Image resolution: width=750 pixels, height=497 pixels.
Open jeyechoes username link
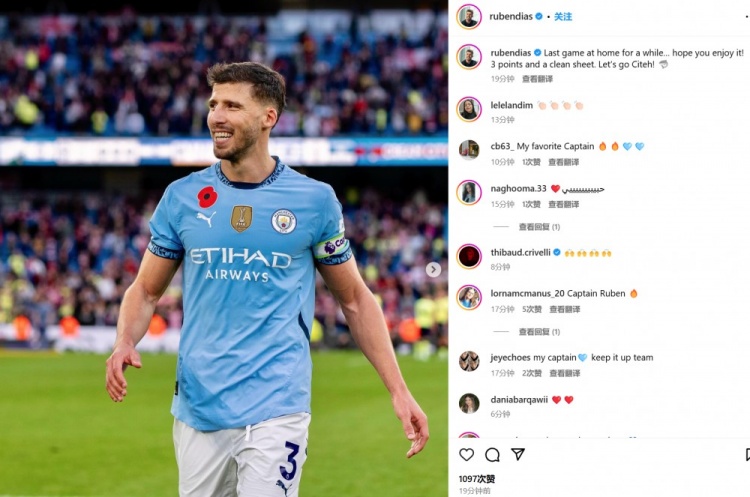coord(510,357)
